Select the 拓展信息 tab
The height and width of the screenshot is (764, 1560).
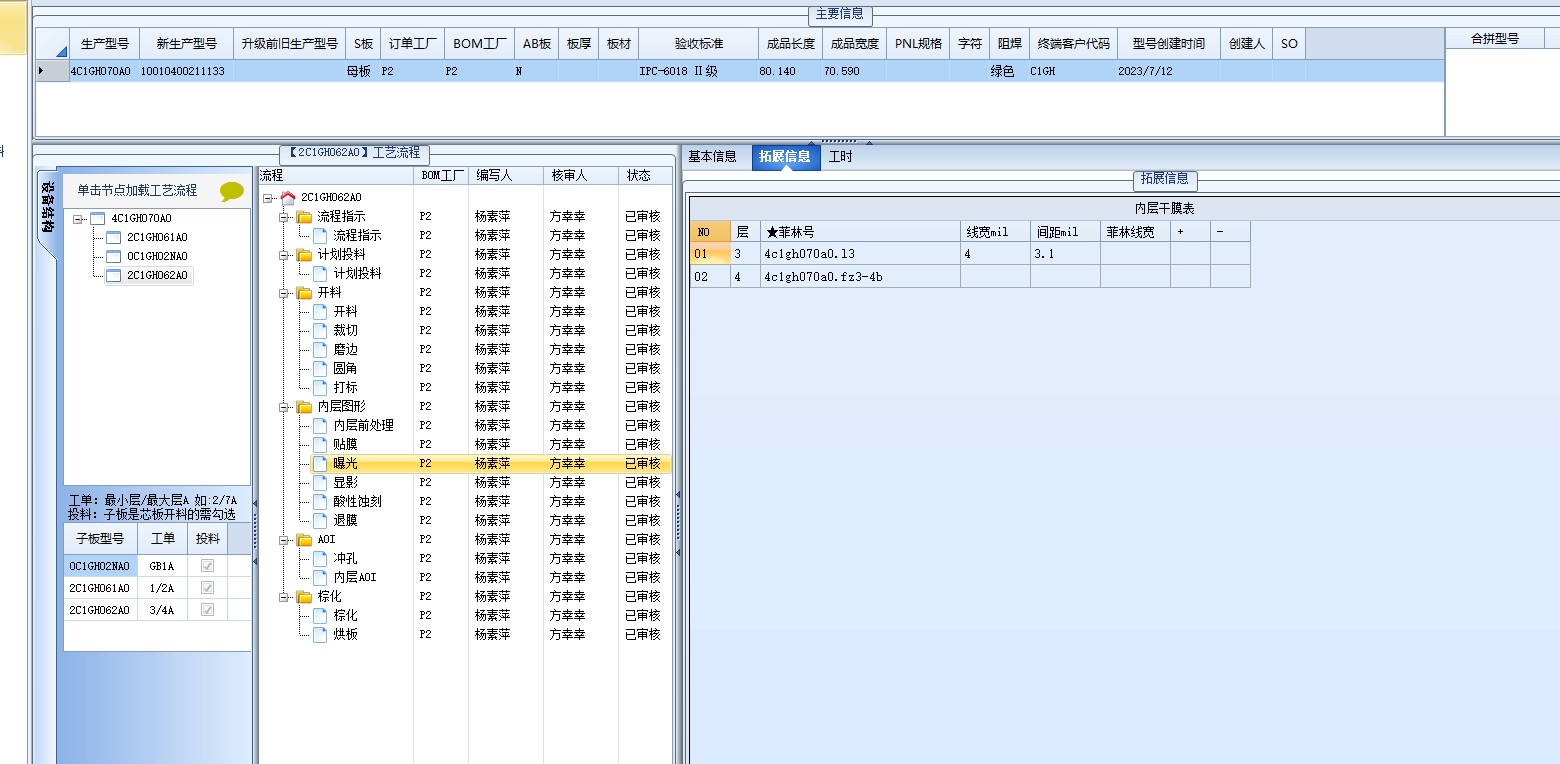[x=784, y=156]
